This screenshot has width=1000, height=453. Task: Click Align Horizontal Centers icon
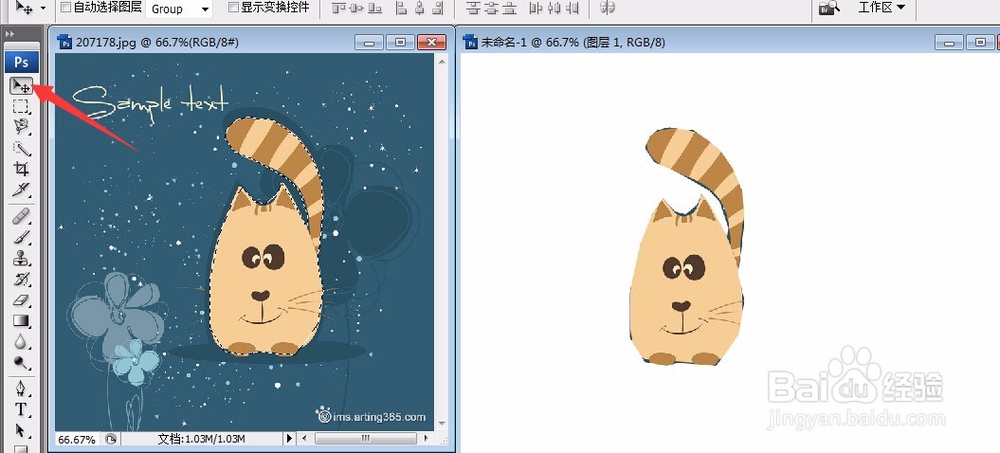[420, 8]
